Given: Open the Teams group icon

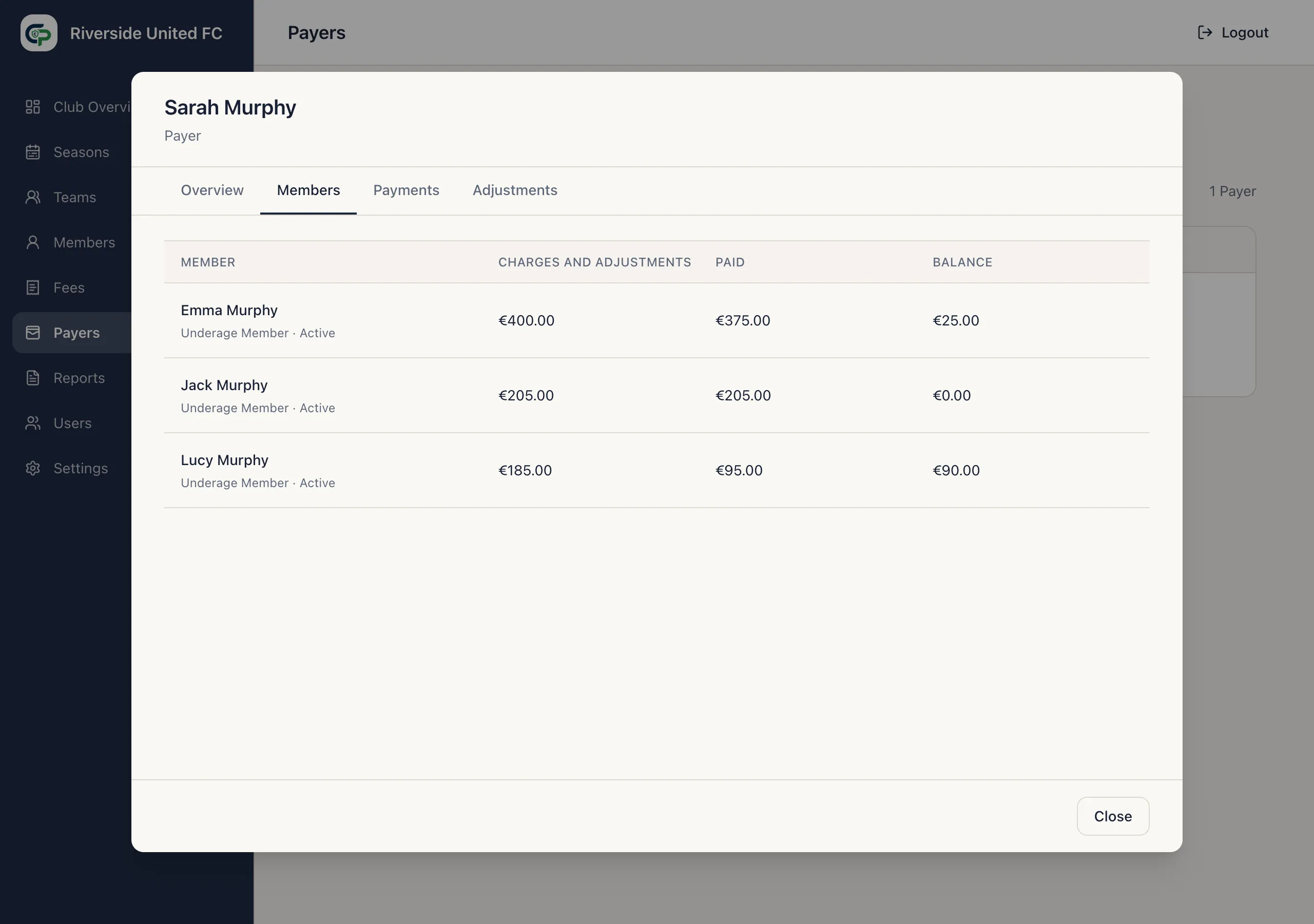Looking at the screenshot, I should 33,198.
